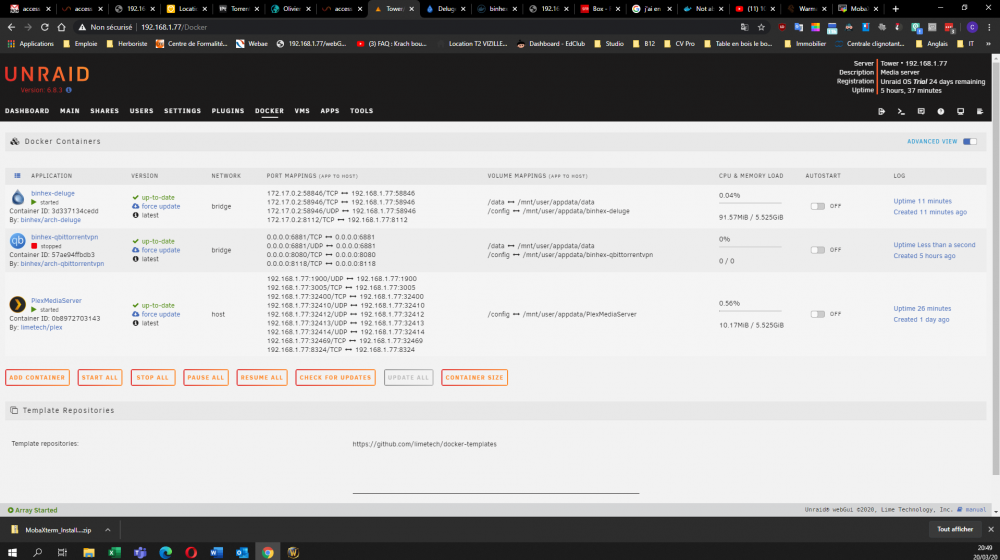This screenshot has width=1000, height=560.
Task: Click the Add Container button
Action: click(x=37, y=378)
